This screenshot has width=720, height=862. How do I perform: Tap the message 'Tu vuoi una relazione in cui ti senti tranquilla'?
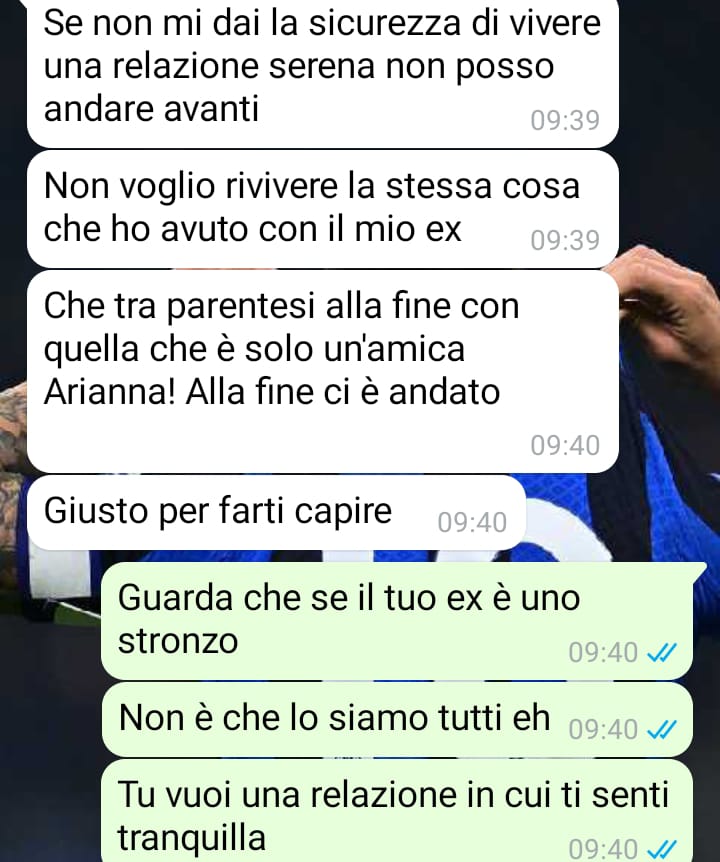397,811
